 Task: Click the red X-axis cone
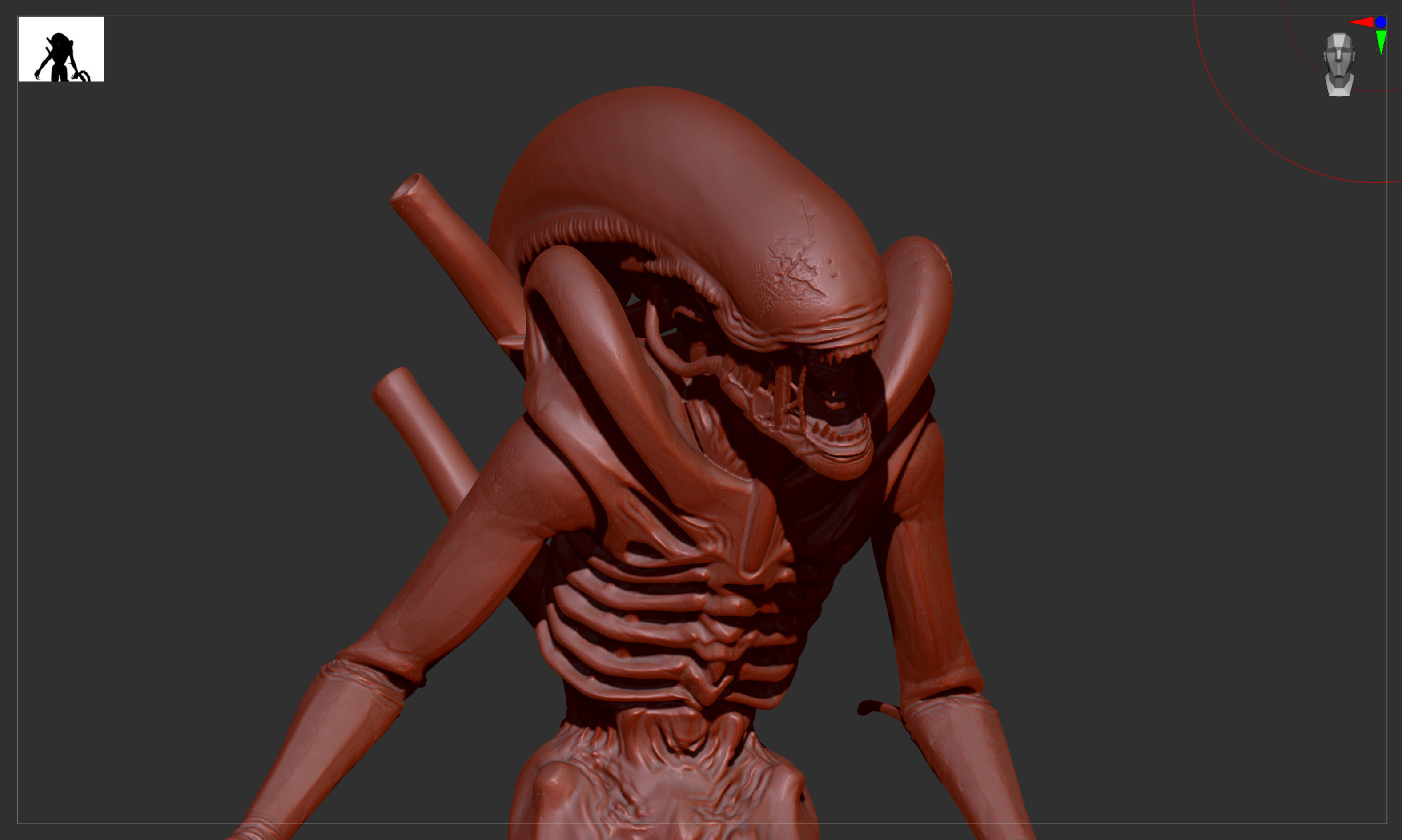pyautogui.click(x=1362, y=23)
